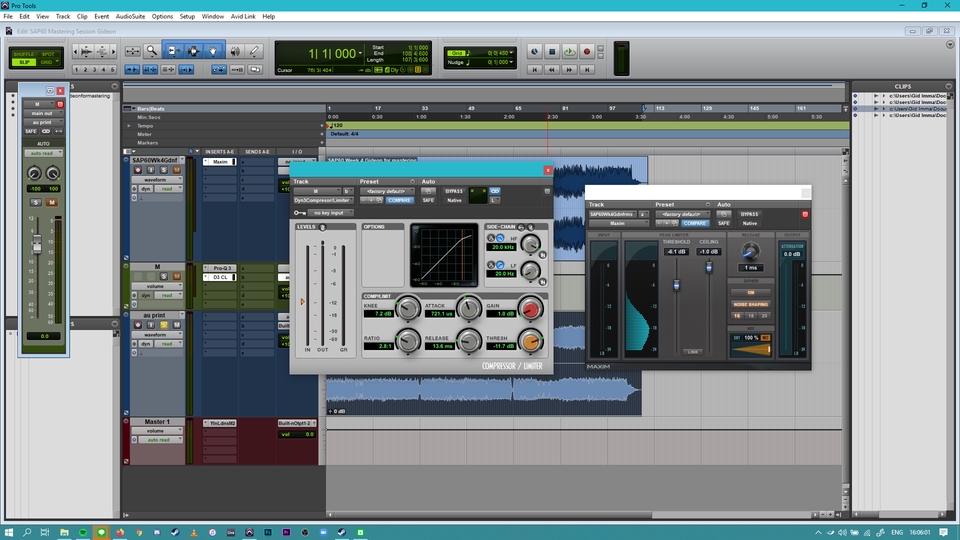
Task: Select the Grabber hand tool
Action: tap(213, 51)
